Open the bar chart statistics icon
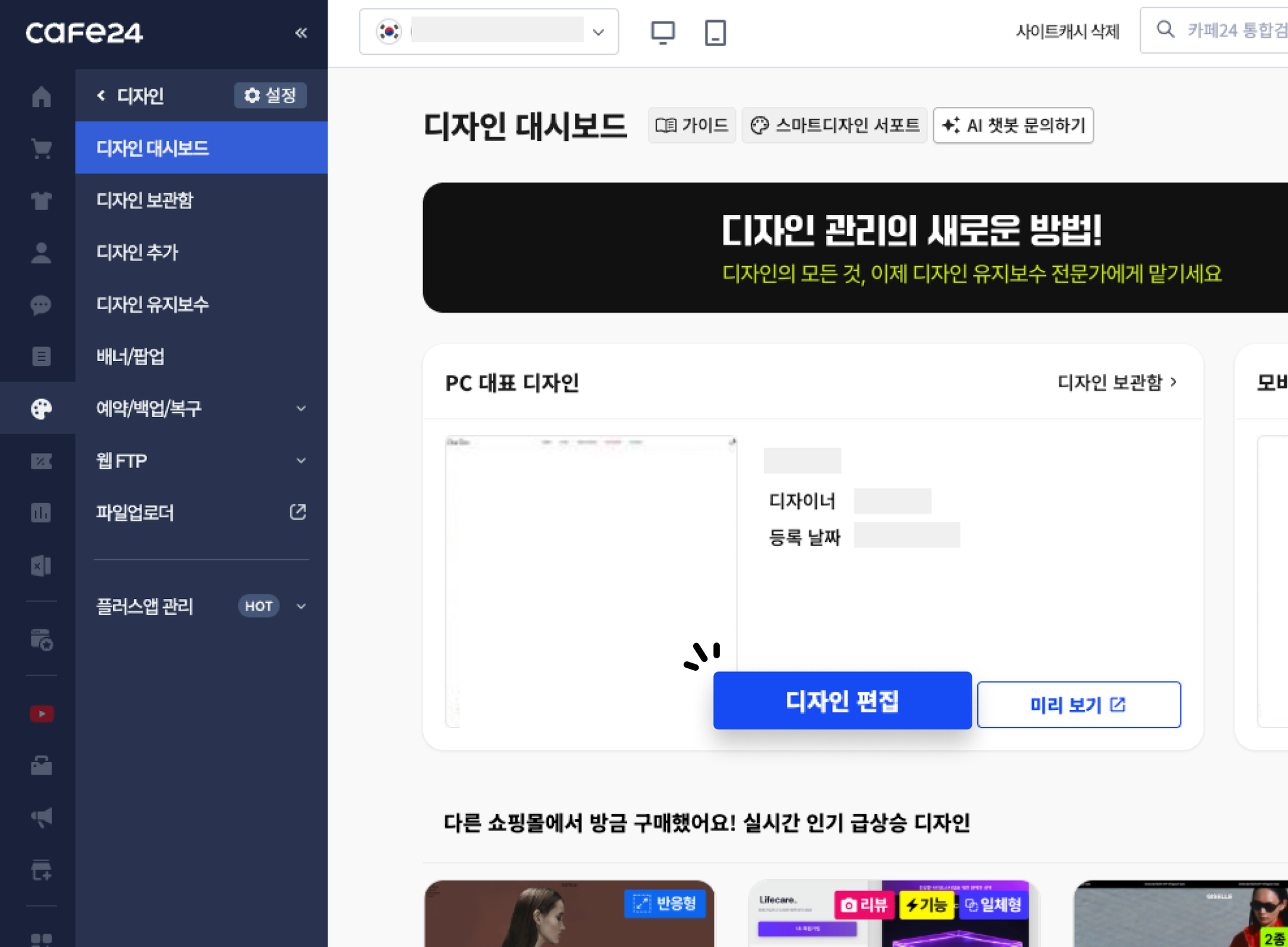The image size is (1288, 947). coord(42,513)
